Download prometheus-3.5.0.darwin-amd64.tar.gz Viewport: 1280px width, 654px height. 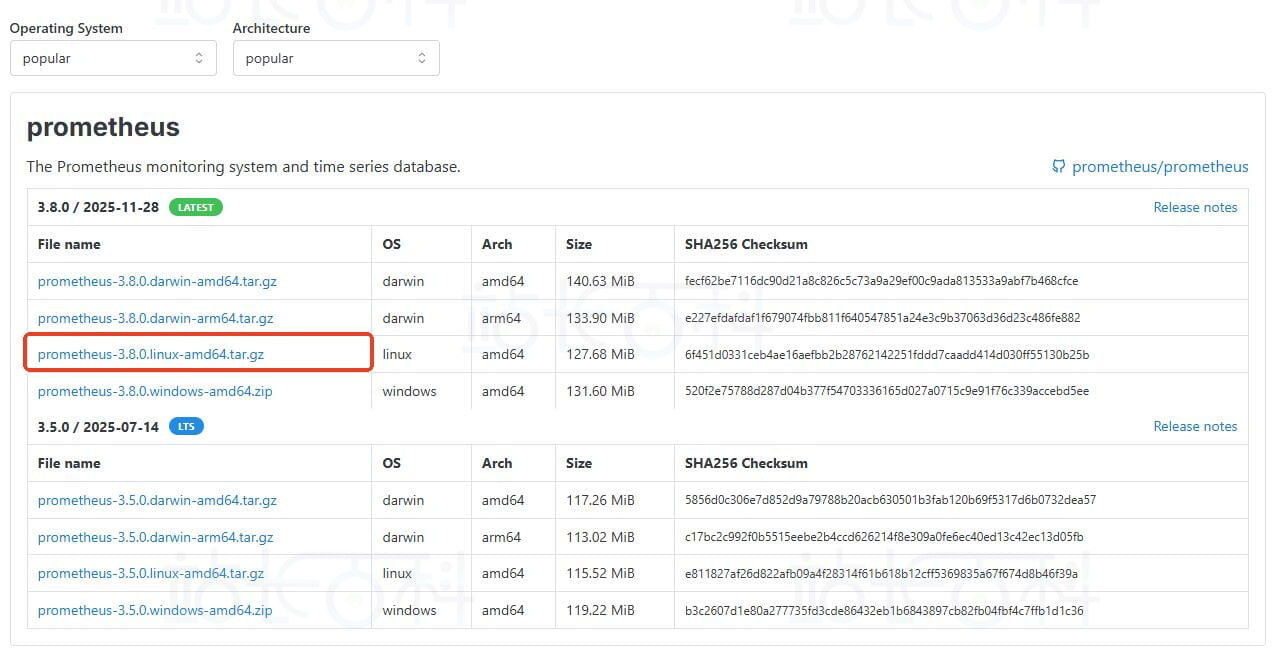coord(157,500)
